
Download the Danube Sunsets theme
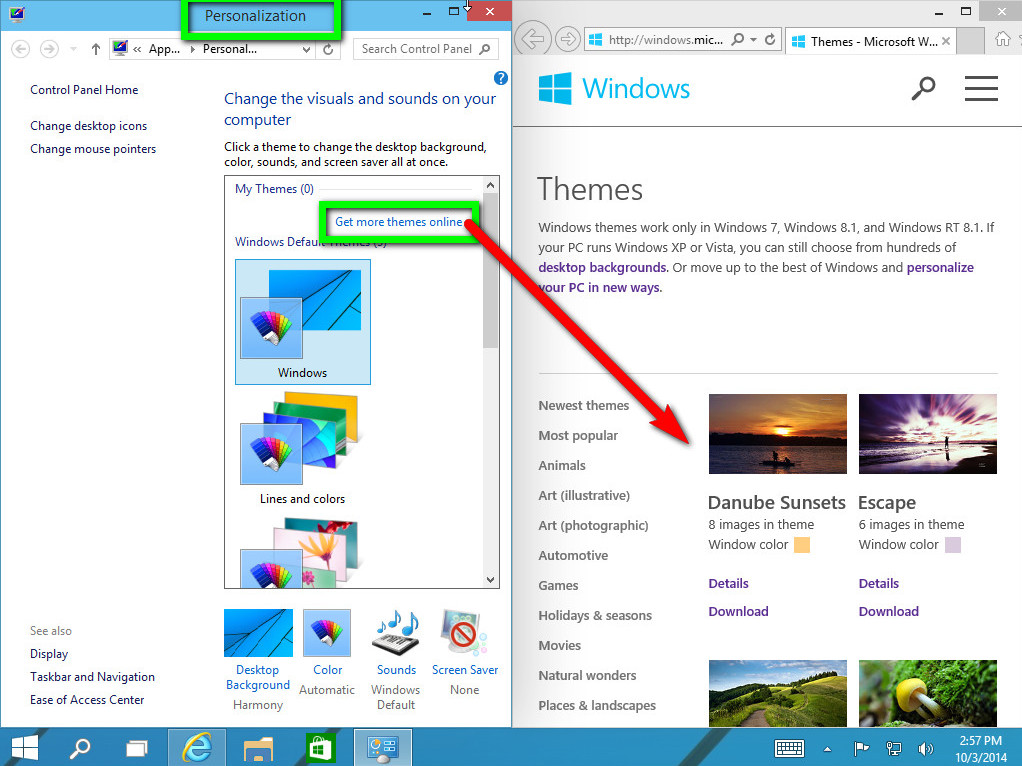tap(738, 611)
